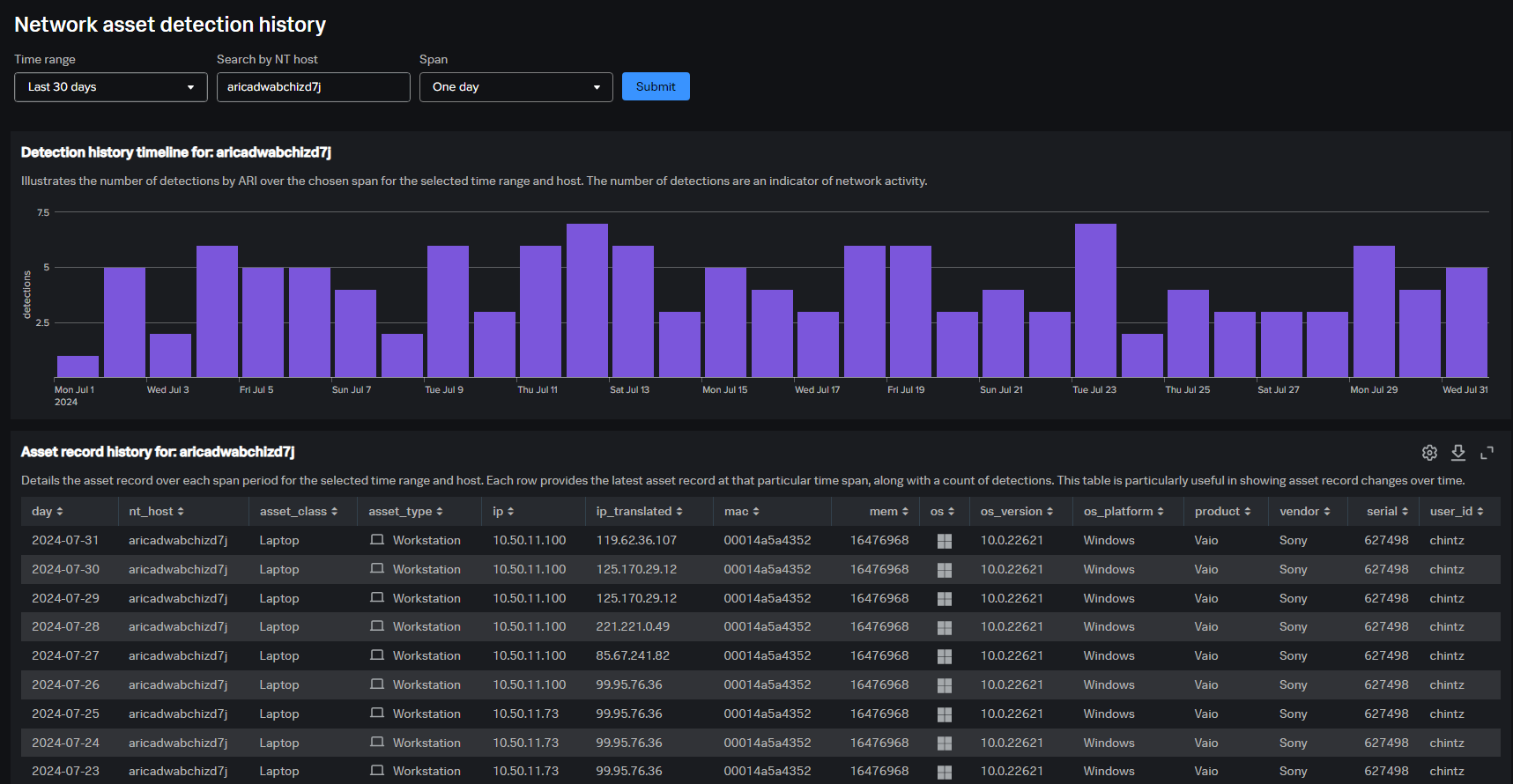Click the Windows logo in 2024-07-27 row
Image resolution: width=1513 pixels, height=784 pixels.
tap(944, 656)
